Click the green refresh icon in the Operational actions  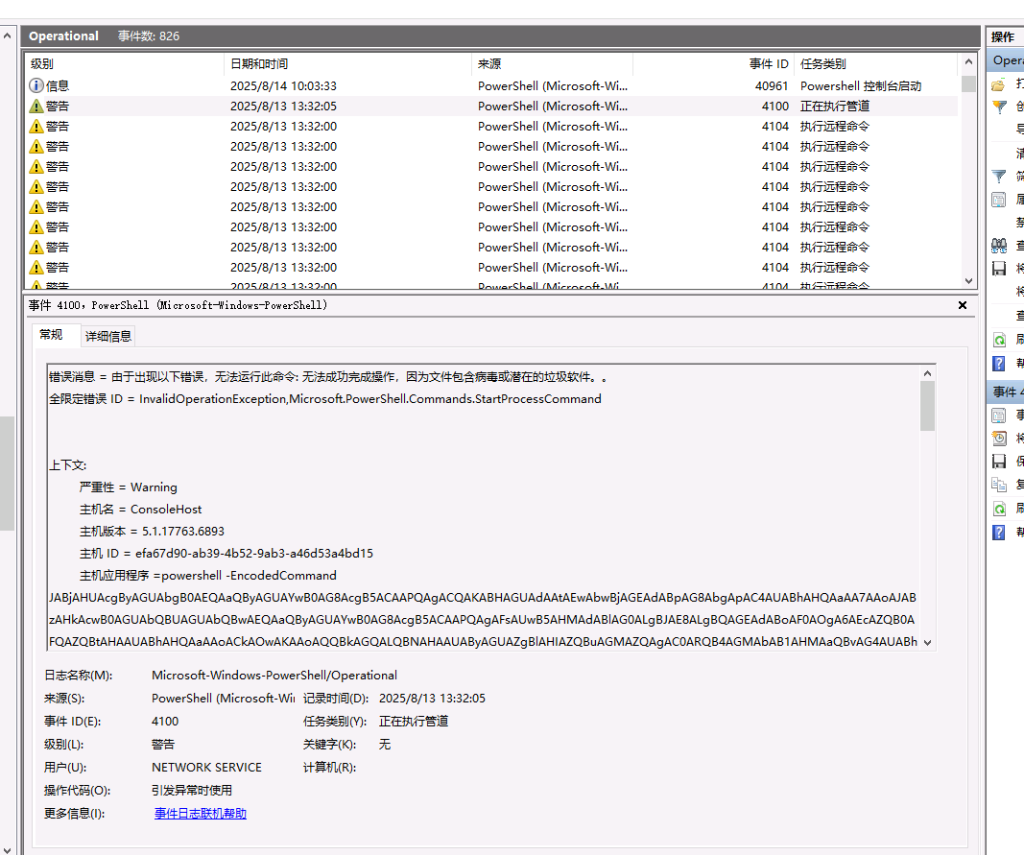(998, 340)
